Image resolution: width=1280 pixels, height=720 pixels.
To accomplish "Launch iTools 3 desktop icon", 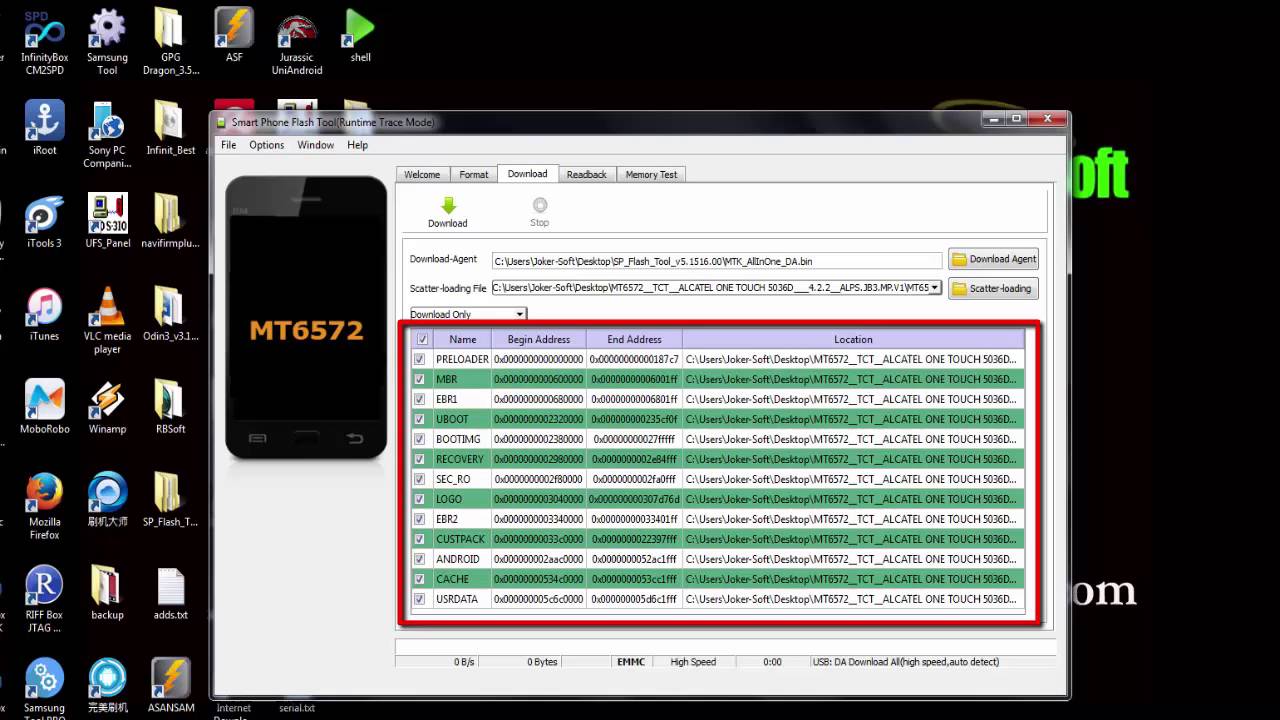I will click(44, 221).
